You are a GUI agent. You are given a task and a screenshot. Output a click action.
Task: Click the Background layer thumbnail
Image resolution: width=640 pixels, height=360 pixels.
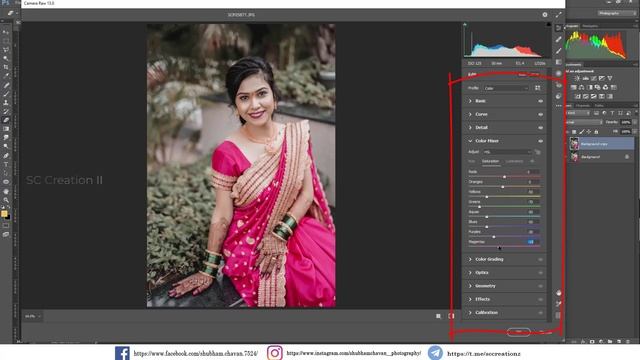[574, 157]
